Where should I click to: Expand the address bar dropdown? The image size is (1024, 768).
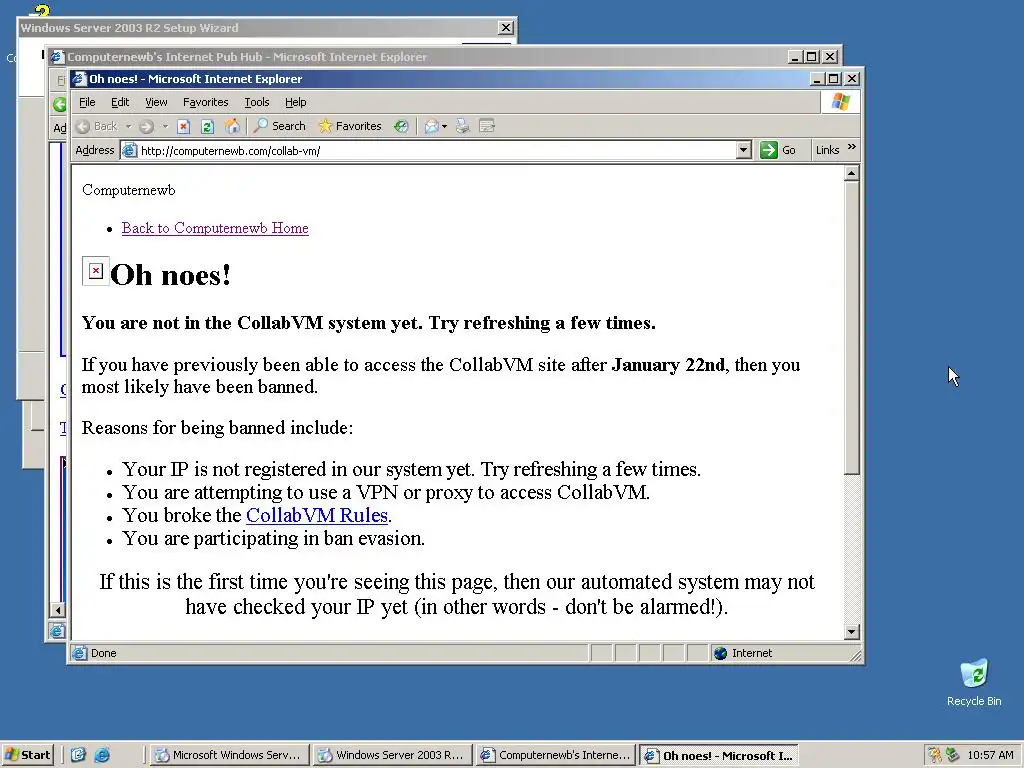click(x=743, y=150)
